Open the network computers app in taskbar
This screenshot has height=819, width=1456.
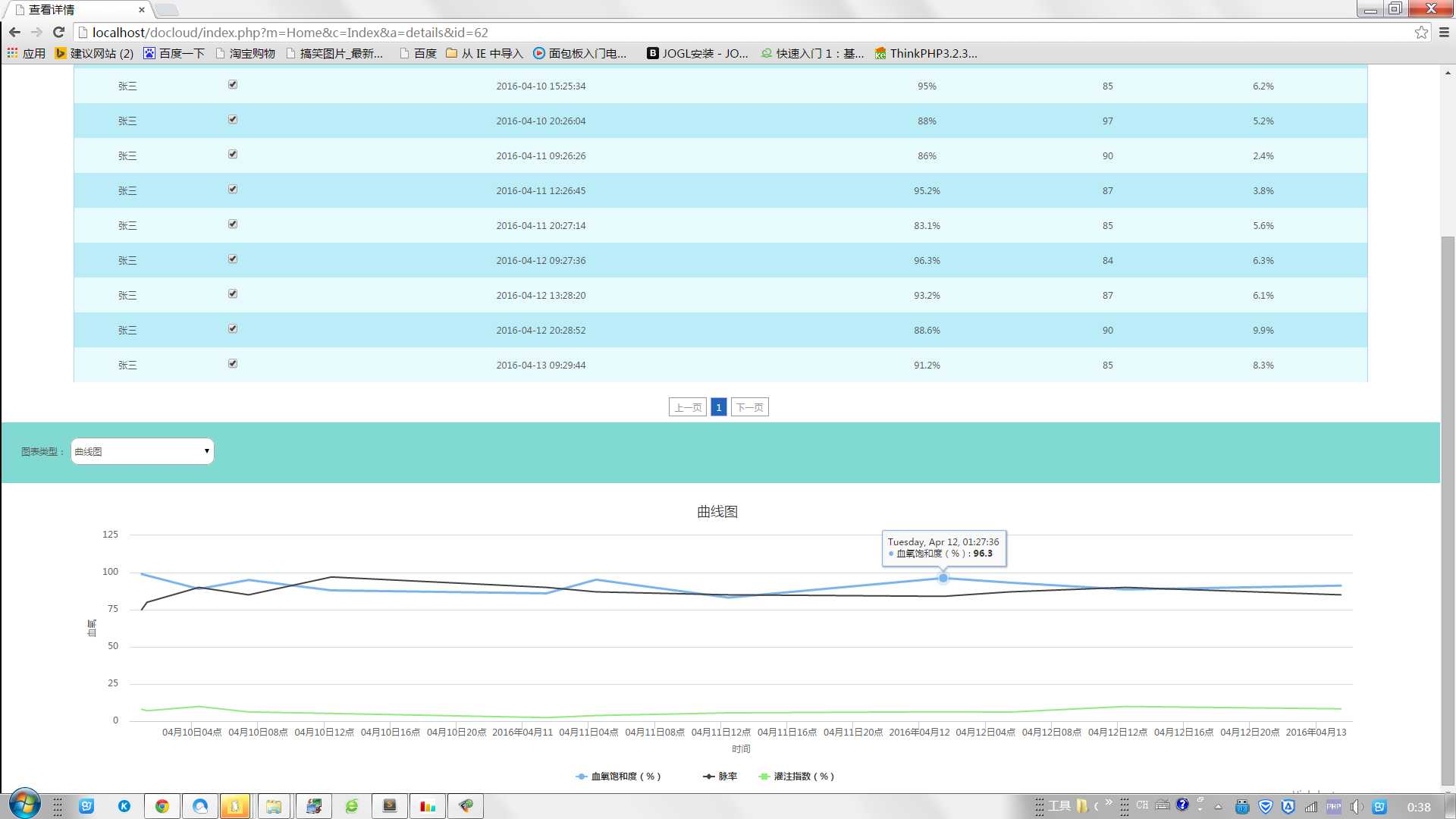pyautogui.click(x=314, y=806)
